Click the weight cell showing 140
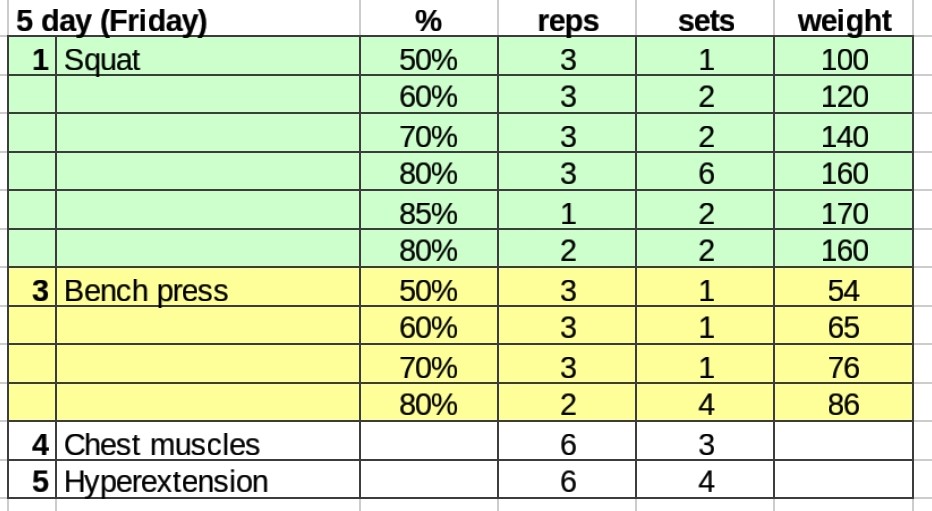The height and width of the screenshot is (511, 932). pos(844,137)
